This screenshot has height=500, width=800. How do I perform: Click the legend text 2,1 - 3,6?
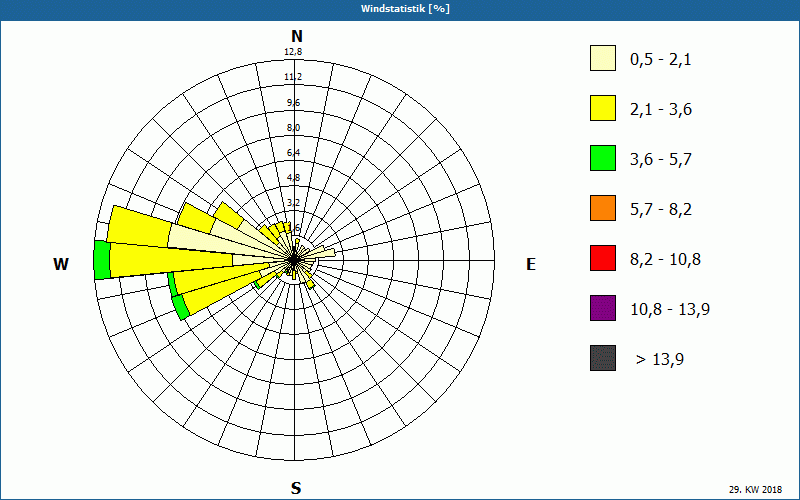tap(661, 110)
